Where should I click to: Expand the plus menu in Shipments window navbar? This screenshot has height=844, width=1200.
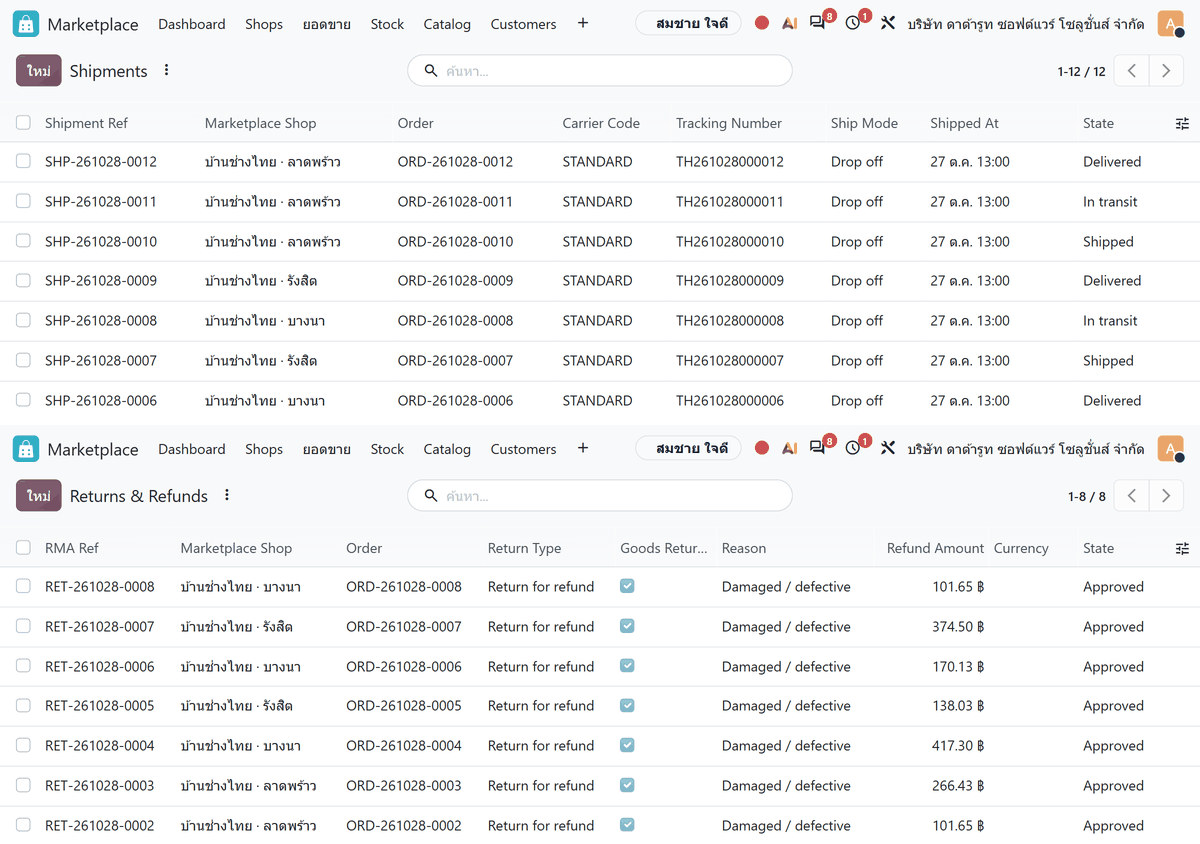pyautogui.click(x=583, y=23)
